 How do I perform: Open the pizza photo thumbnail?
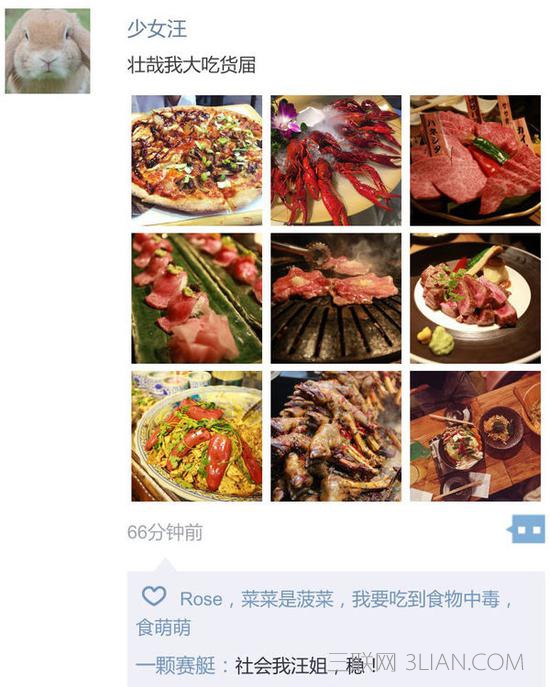pyautogui.click(x=197, y=160)
